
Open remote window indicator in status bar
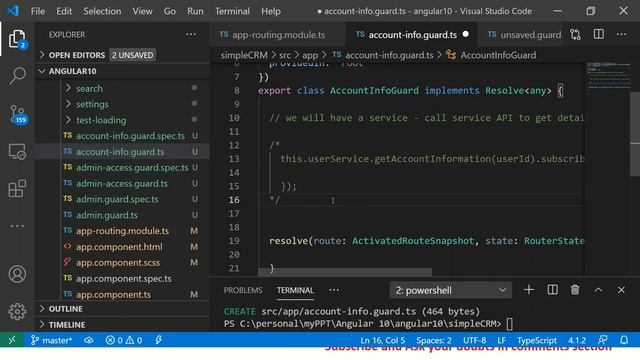(12, 340)
